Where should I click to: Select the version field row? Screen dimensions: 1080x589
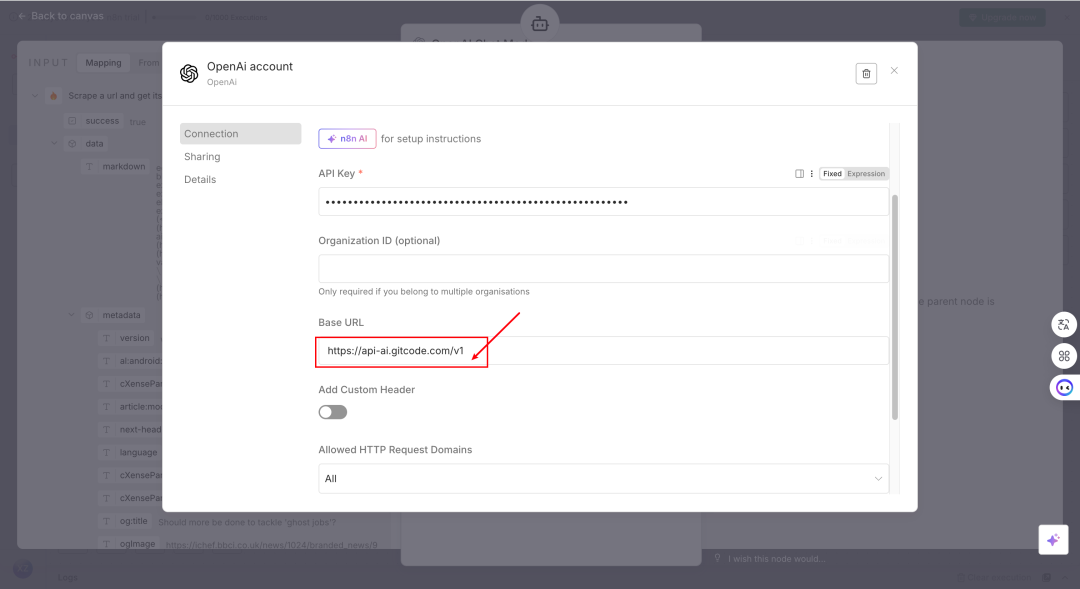127,338
